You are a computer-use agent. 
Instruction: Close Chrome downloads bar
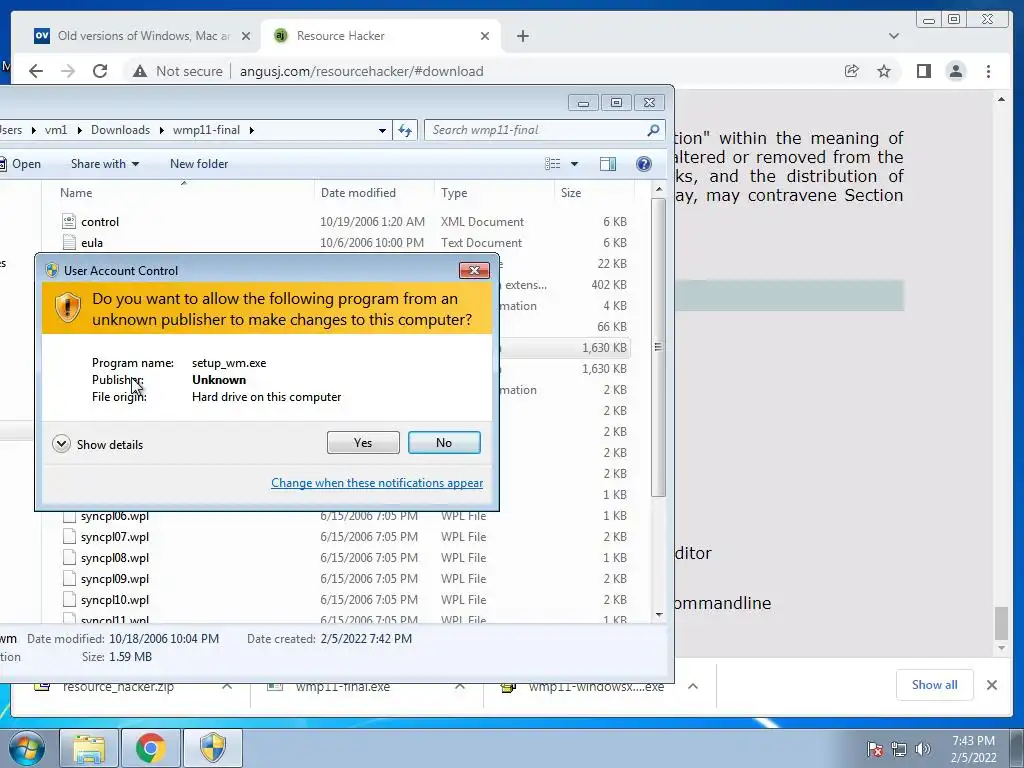991,685
